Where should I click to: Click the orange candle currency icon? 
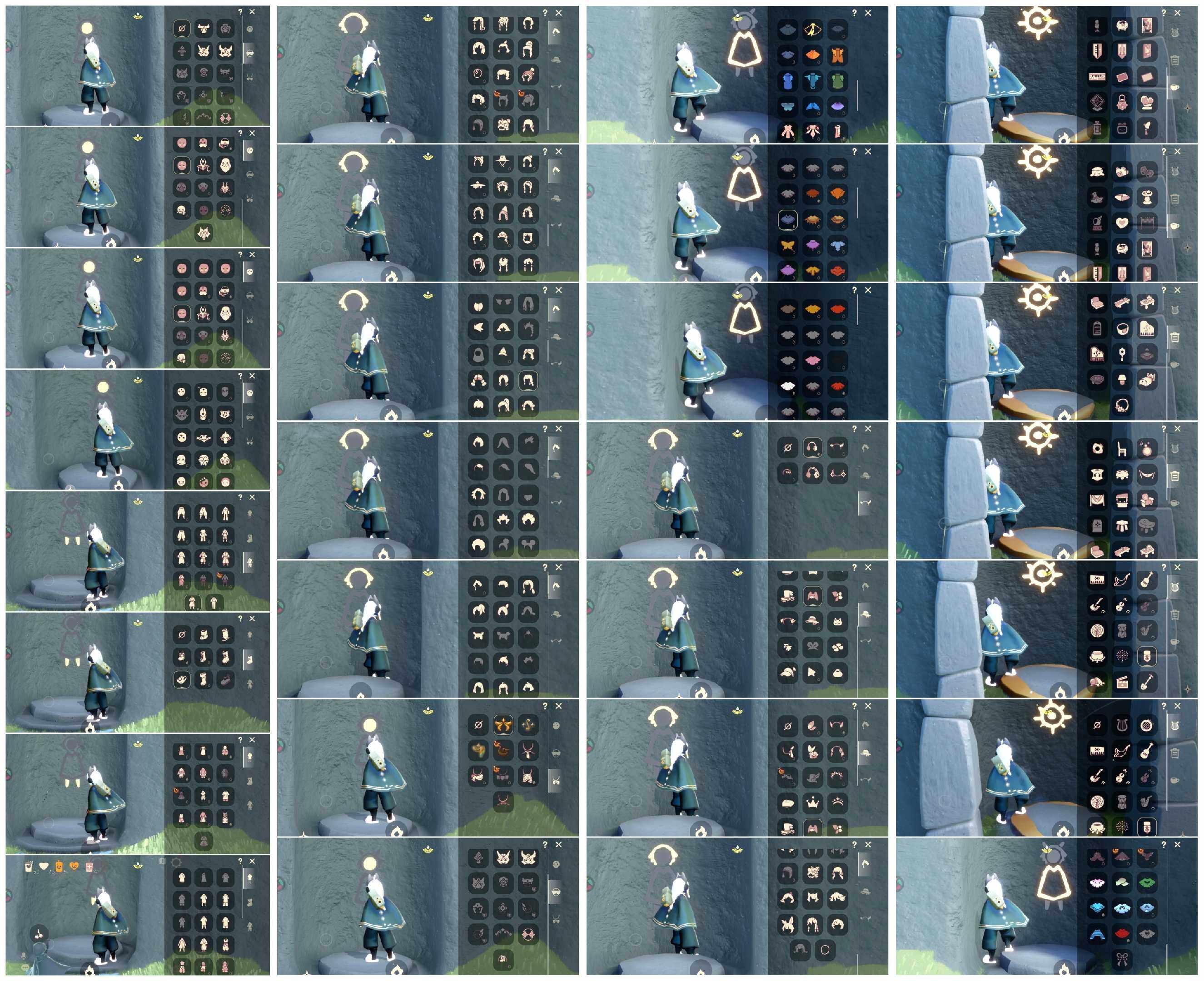(x=59, y=866)
